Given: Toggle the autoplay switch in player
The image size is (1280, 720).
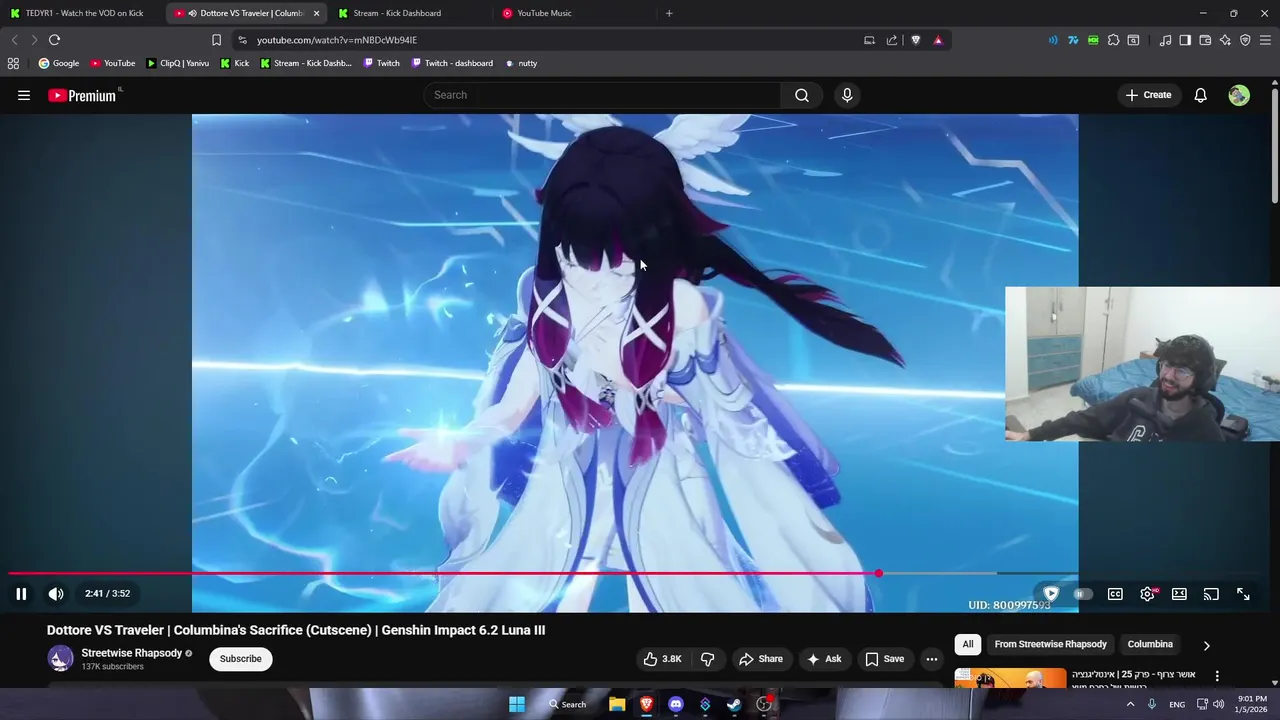Looking at the screenshot, I should tap(1081, 594).
